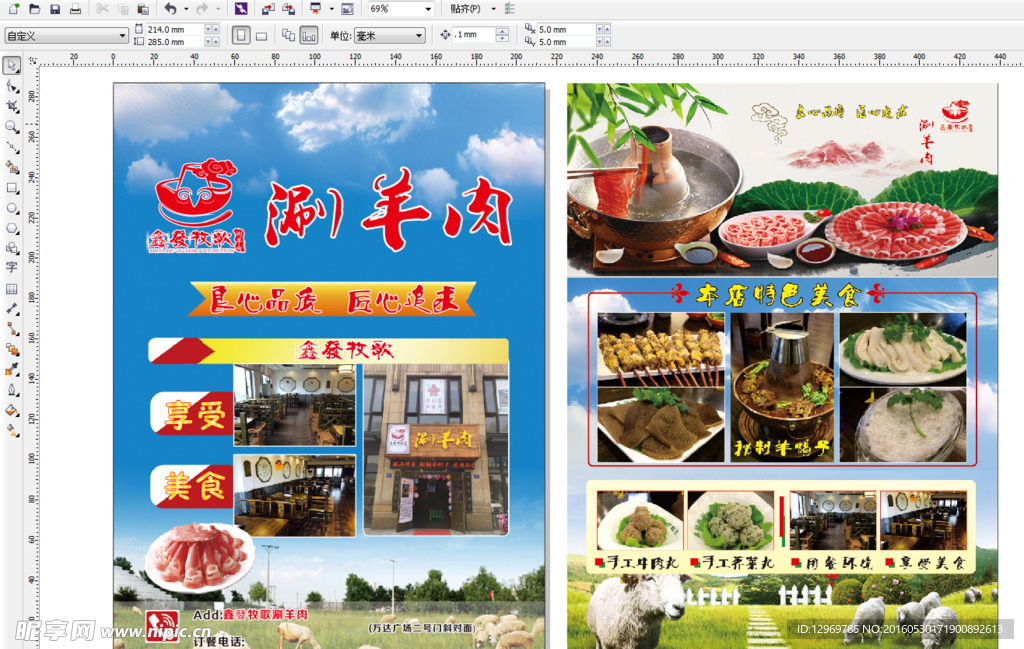The image size is (1024, 649).
Task: Select the Outline pen tool
Action: point(12,390)
